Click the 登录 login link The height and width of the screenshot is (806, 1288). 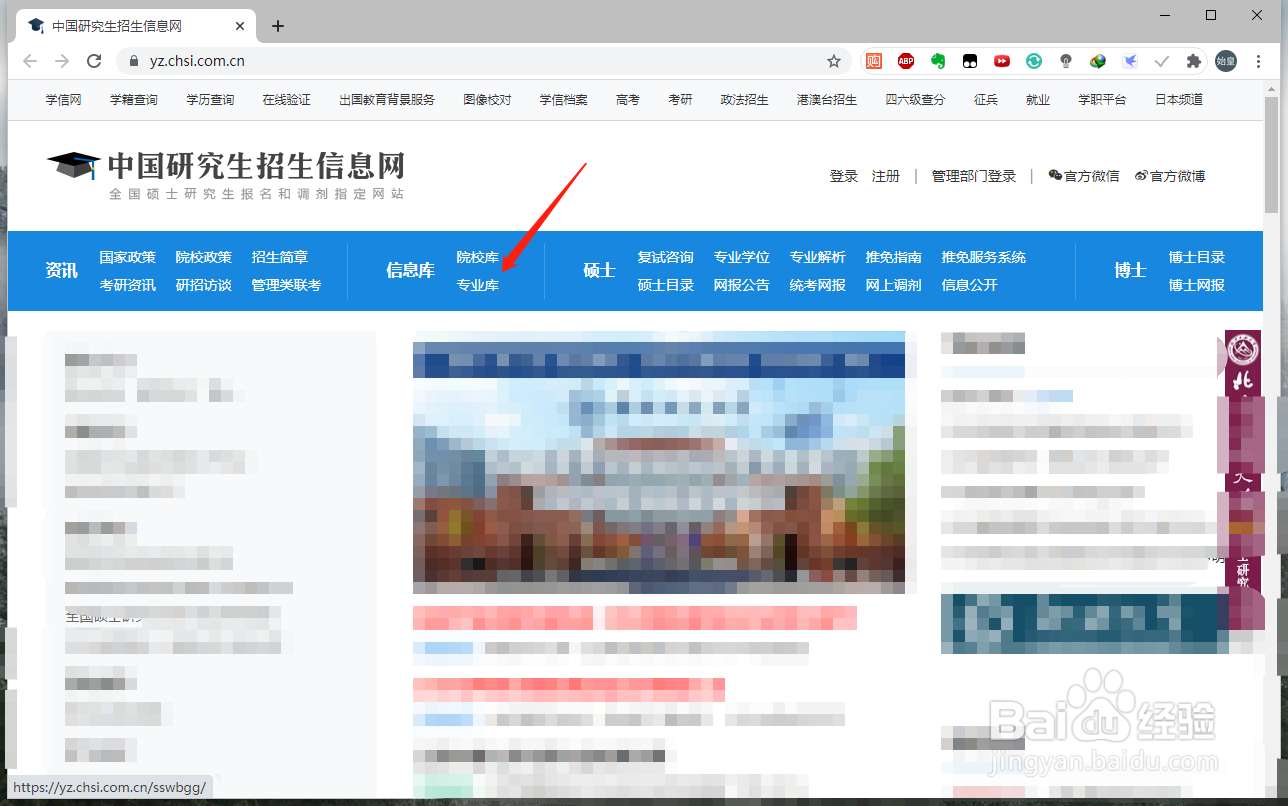(x=844, y=176)
